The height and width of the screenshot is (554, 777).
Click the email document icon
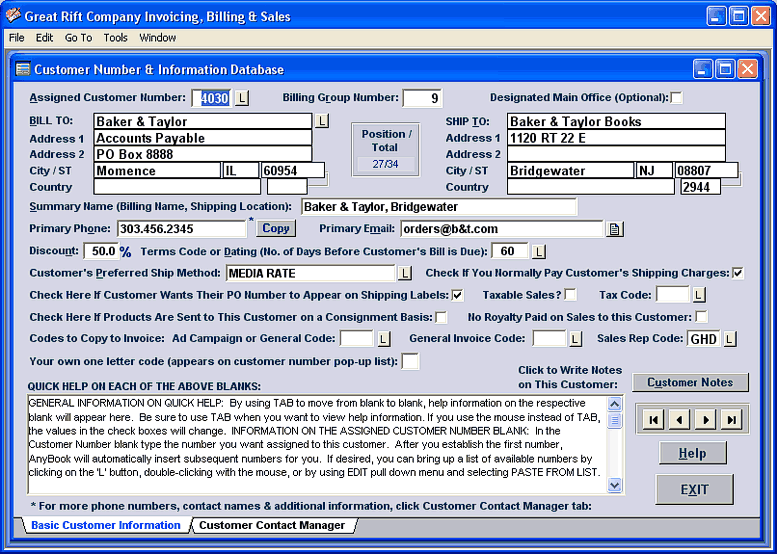[614, 229]
